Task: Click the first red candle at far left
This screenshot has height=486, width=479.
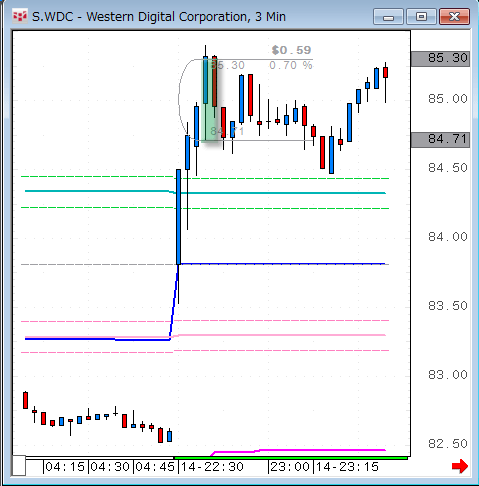Action: pyautogui.click(x=25, y=400)
